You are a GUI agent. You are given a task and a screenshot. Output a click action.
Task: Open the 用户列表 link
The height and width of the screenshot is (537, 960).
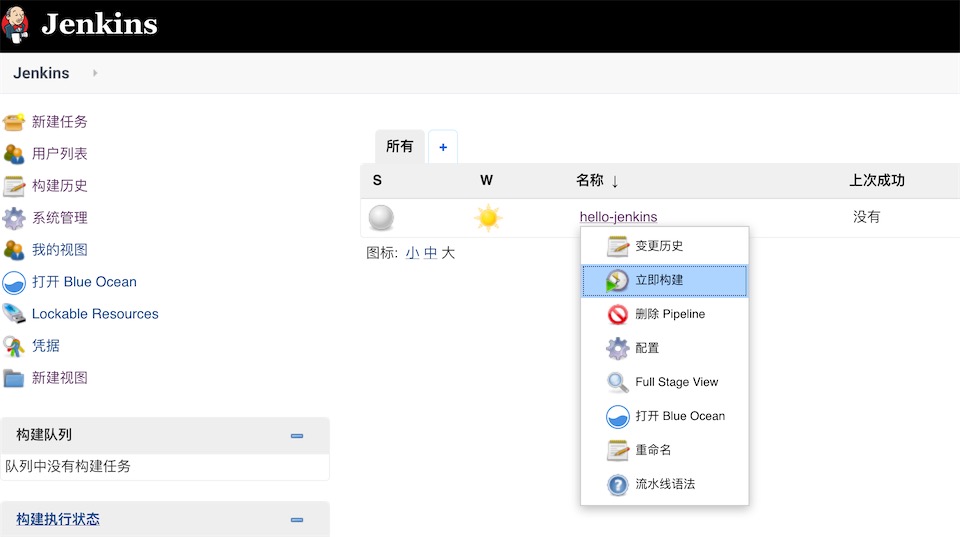point(59,154)
